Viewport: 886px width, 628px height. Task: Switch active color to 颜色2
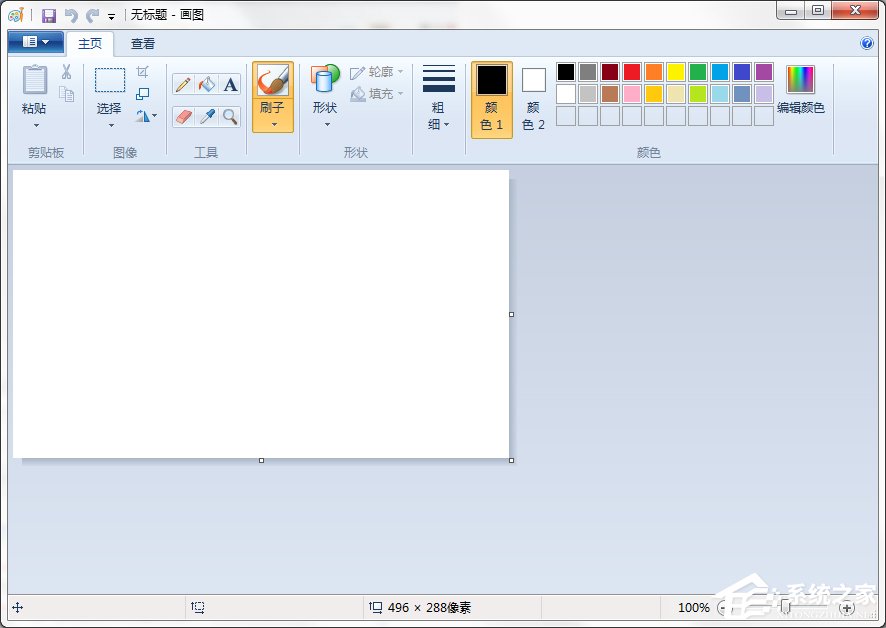click(x=533, y=94)
